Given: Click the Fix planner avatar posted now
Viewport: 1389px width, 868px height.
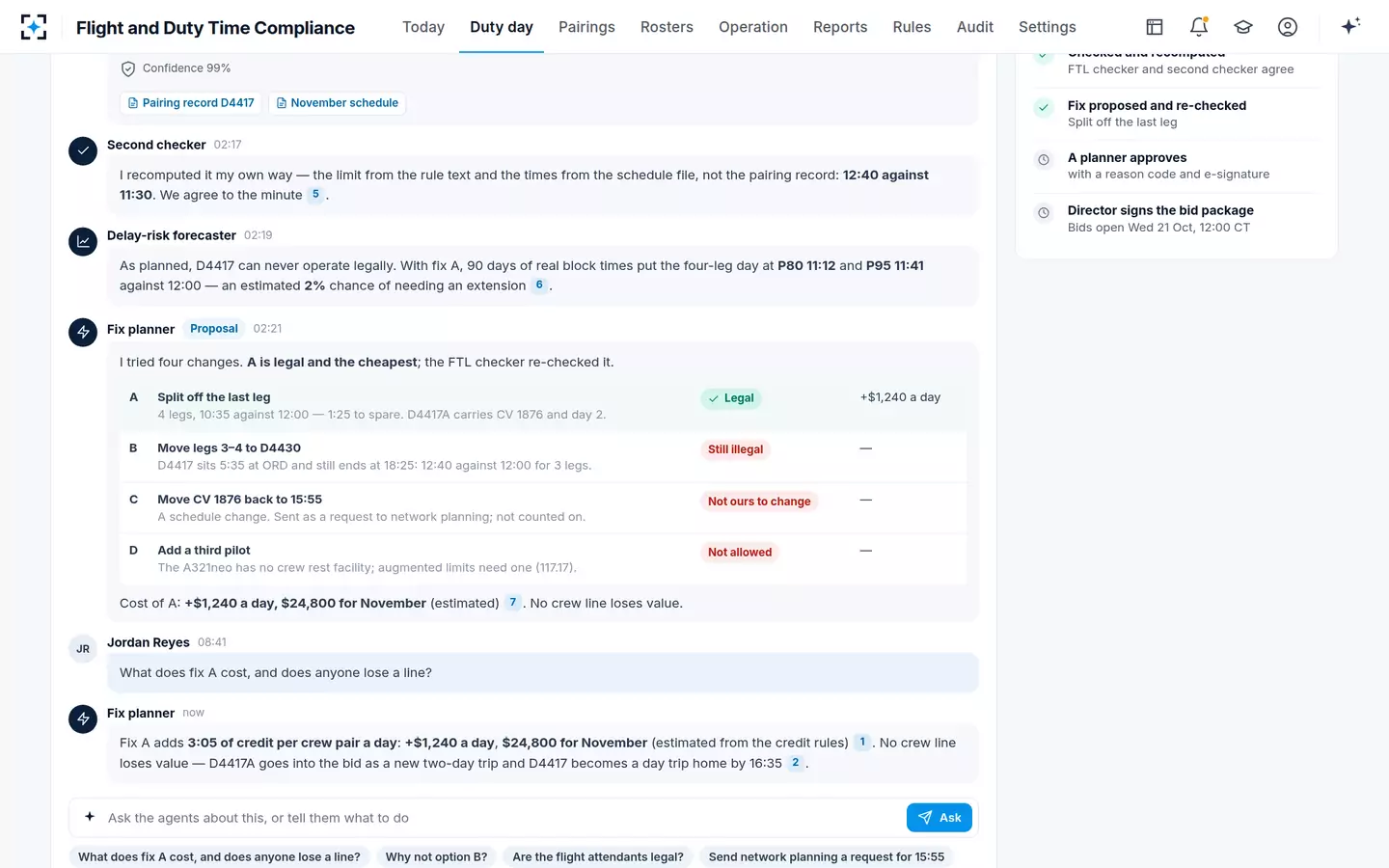Looking at the screenshot, I should click(83, 719).
